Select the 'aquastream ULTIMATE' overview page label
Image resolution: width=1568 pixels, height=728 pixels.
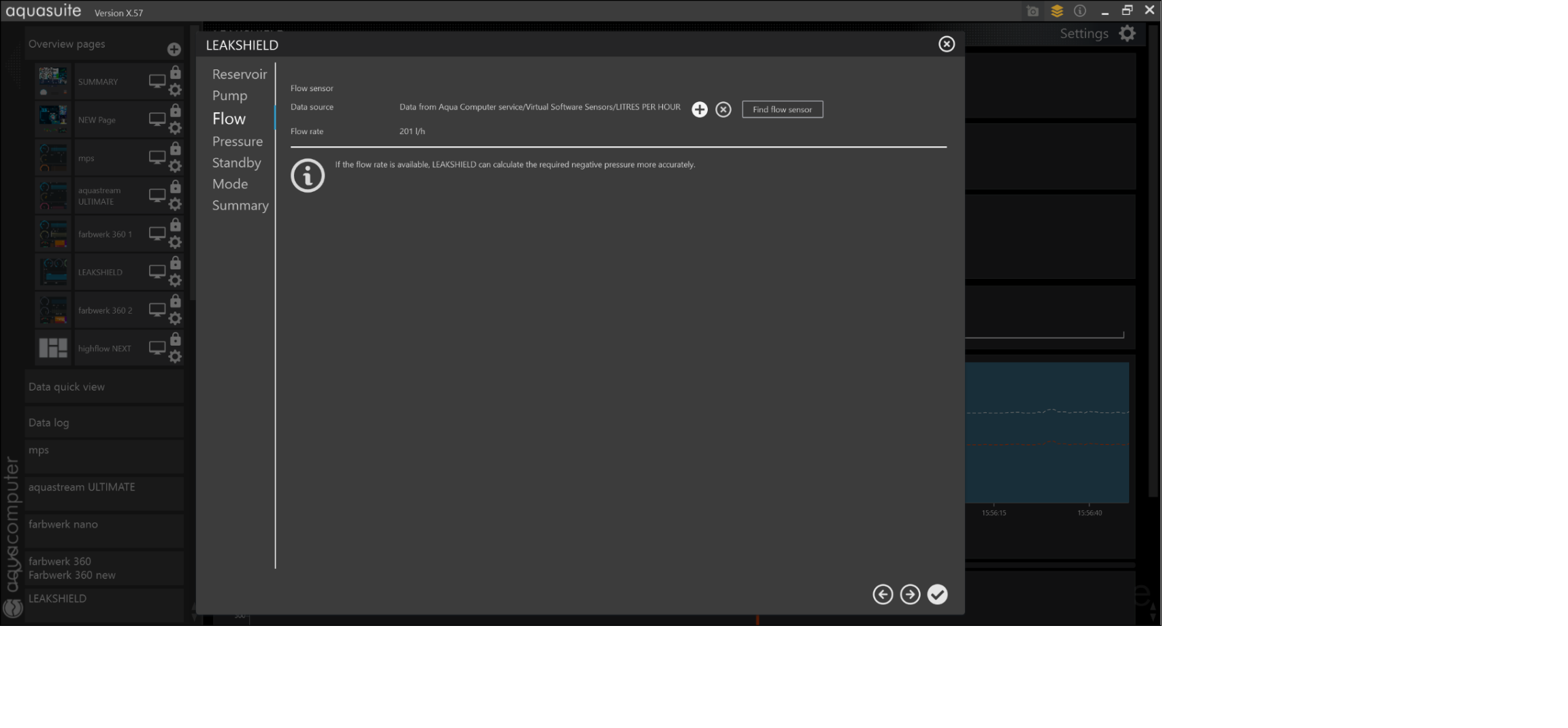pyautogui.click(x=99, y=196)
